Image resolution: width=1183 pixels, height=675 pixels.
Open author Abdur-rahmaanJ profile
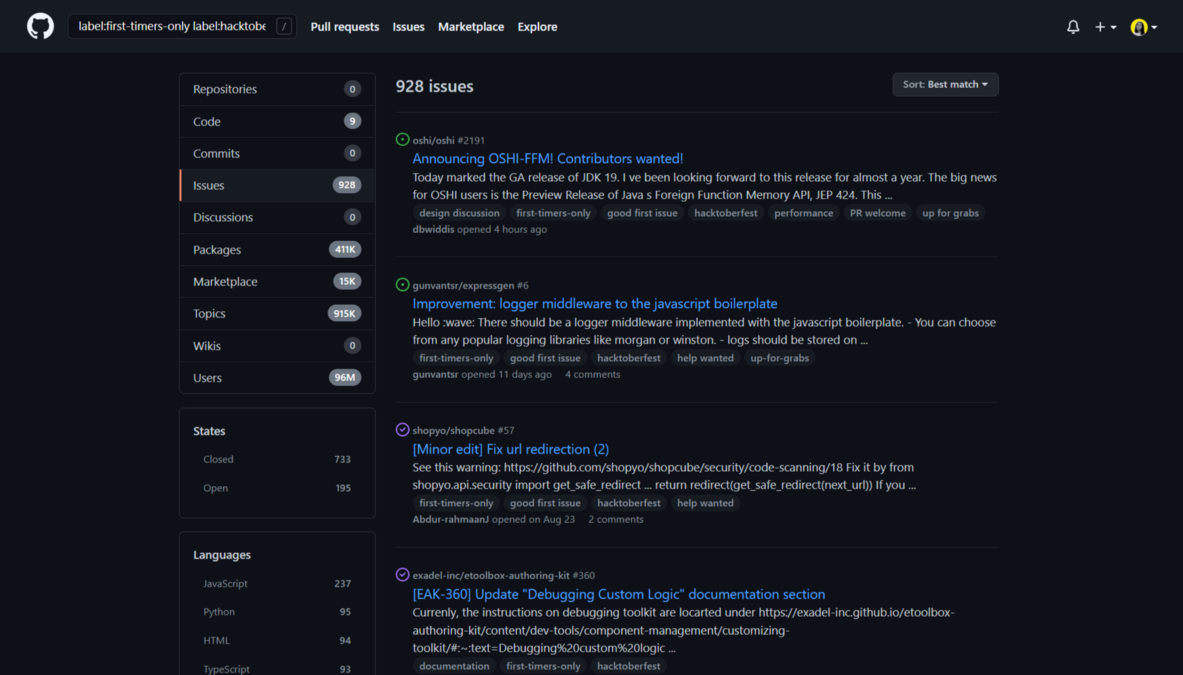450,519
